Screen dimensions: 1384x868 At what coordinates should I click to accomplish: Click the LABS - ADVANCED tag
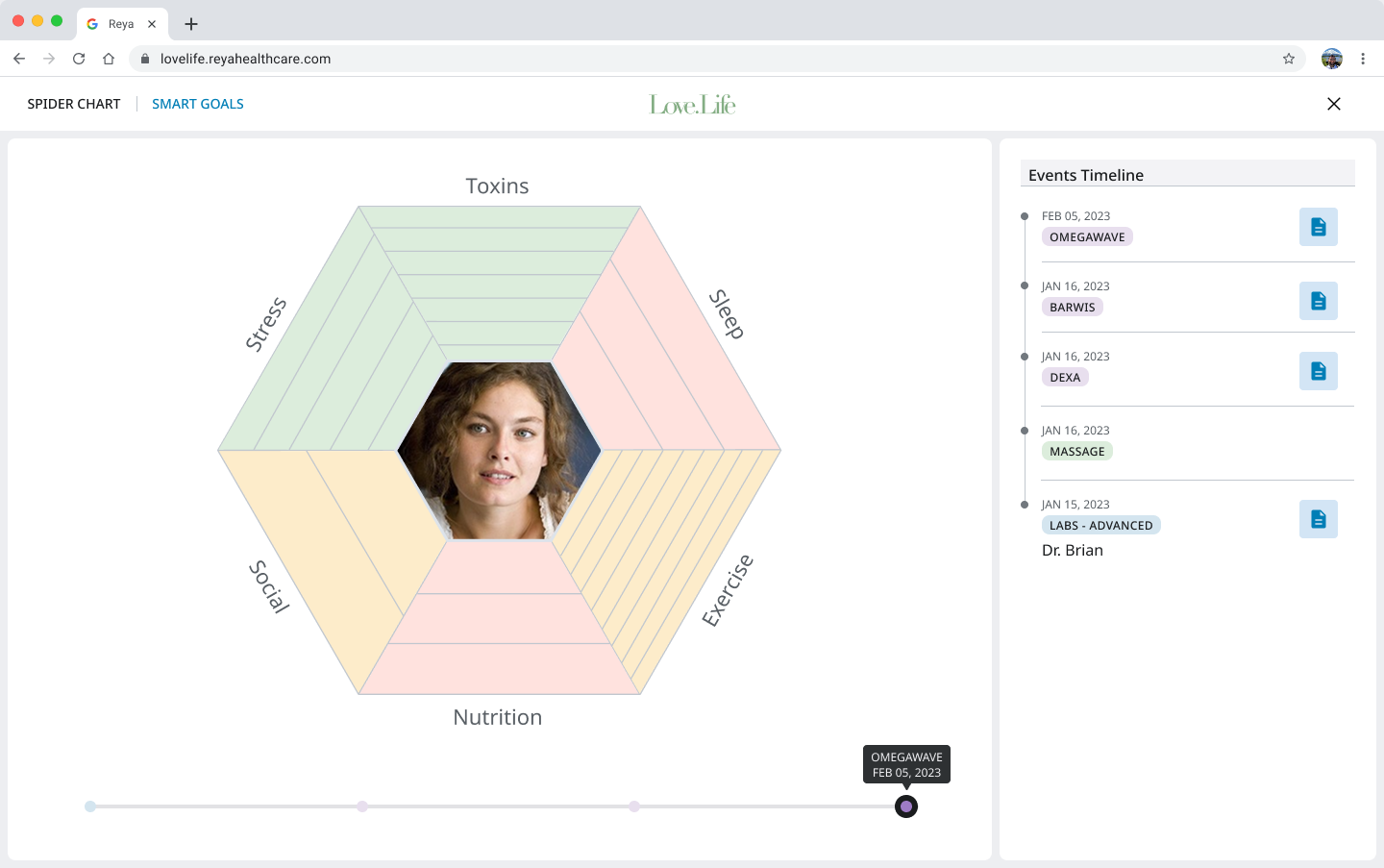[1100, 526]
